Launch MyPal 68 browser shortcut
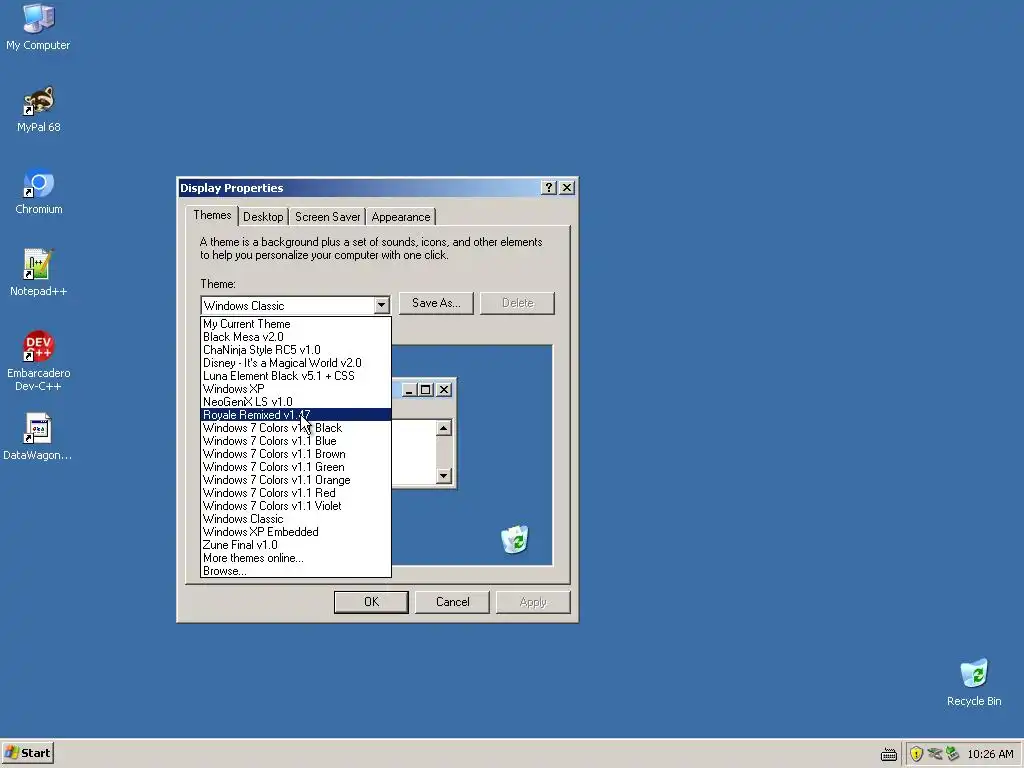The width and height of the screenshot is (1024, 768). [39, 109]
